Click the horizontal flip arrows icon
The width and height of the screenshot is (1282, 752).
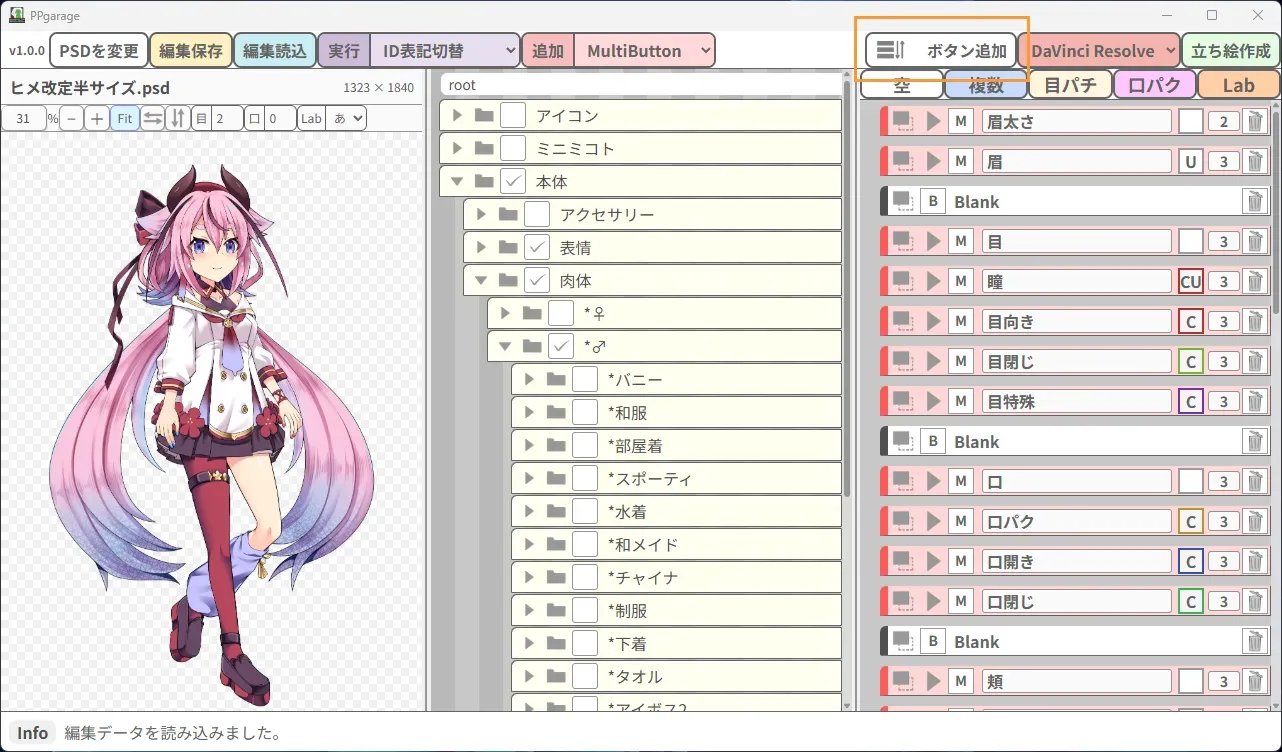[152, 118]
